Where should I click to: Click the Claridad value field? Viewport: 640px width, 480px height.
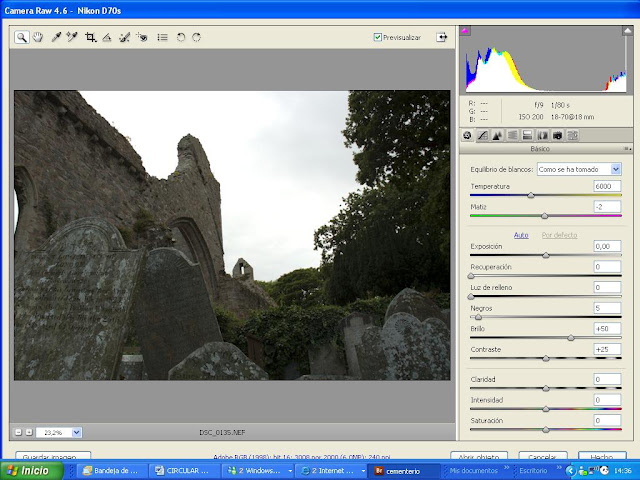607,379
